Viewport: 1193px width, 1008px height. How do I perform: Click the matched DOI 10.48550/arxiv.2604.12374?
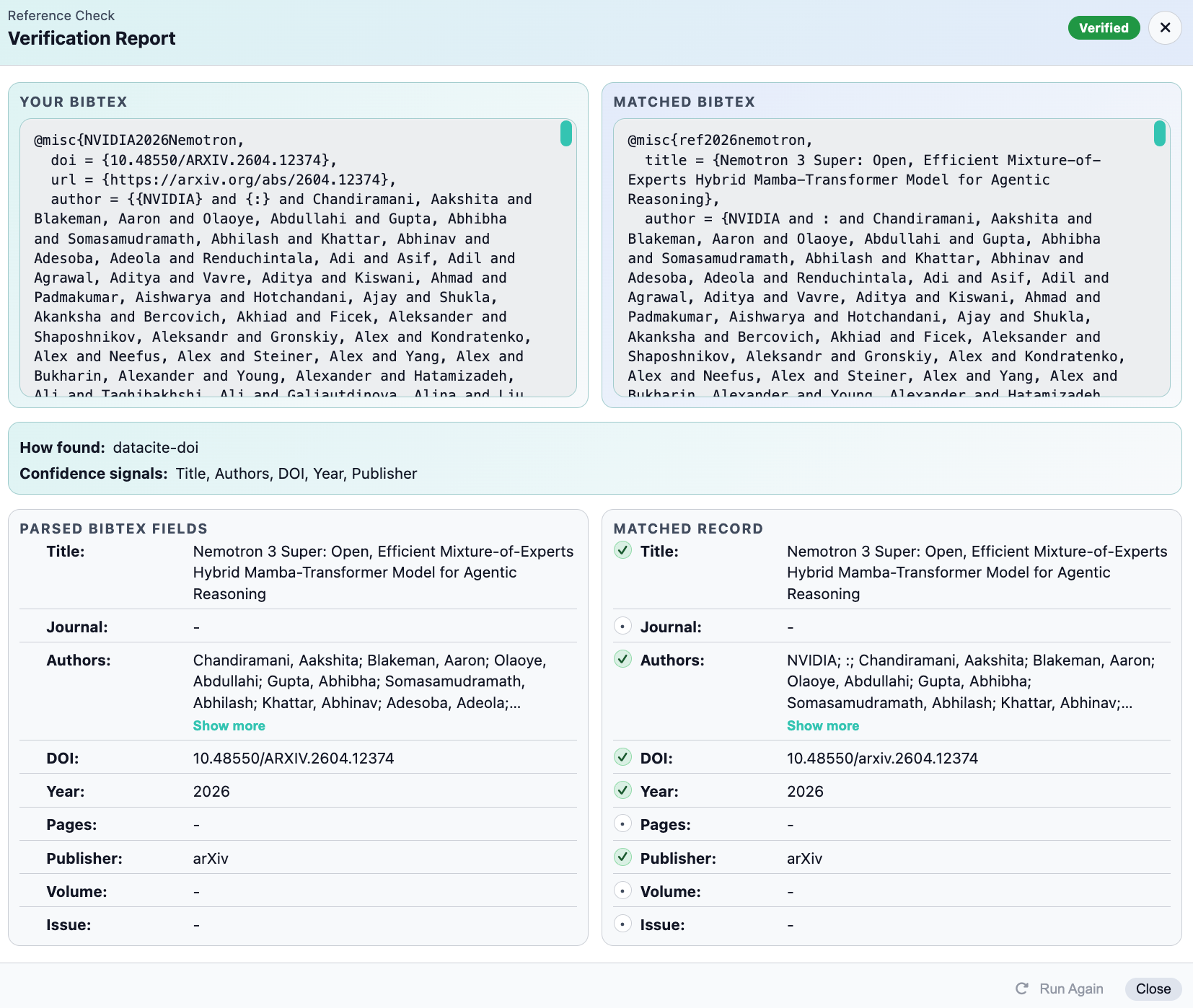click(882, 758)
